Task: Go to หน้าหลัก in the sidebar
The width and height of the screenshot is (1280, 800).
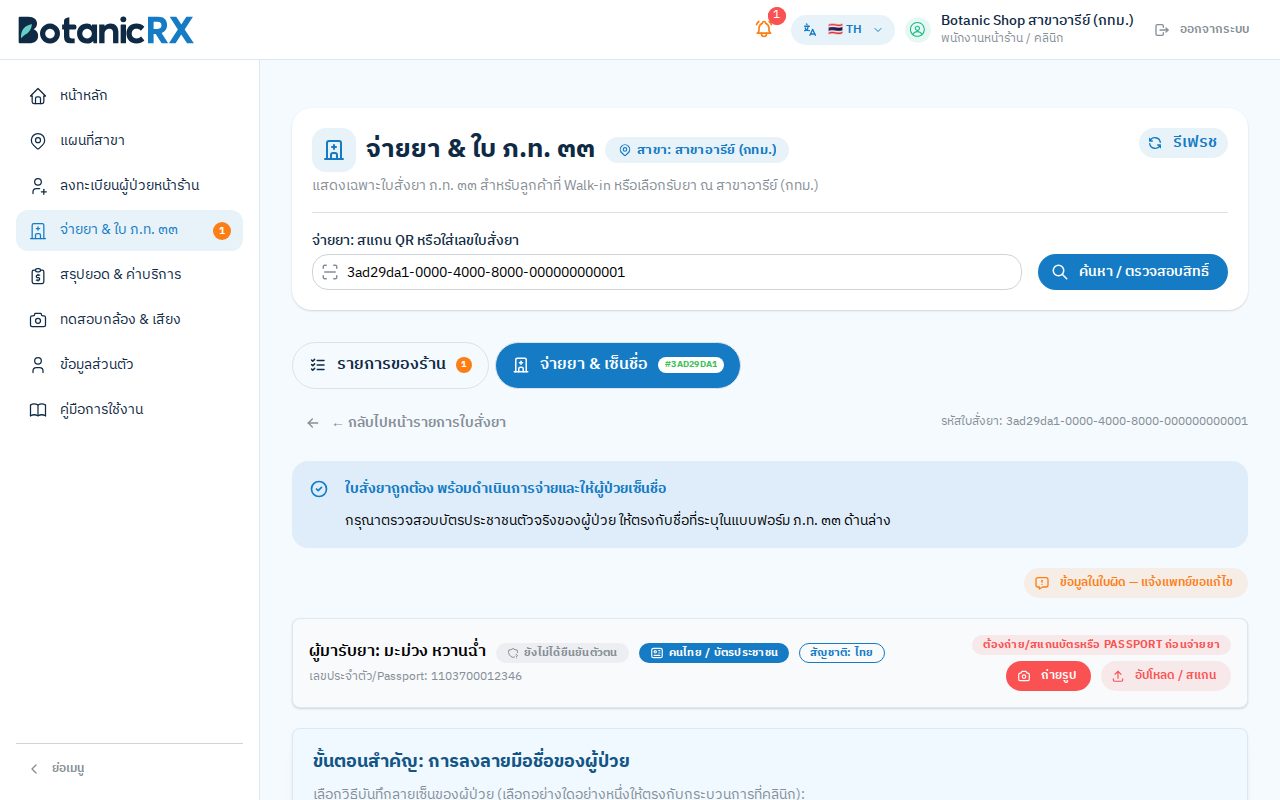Action: (x=129, y=96)
